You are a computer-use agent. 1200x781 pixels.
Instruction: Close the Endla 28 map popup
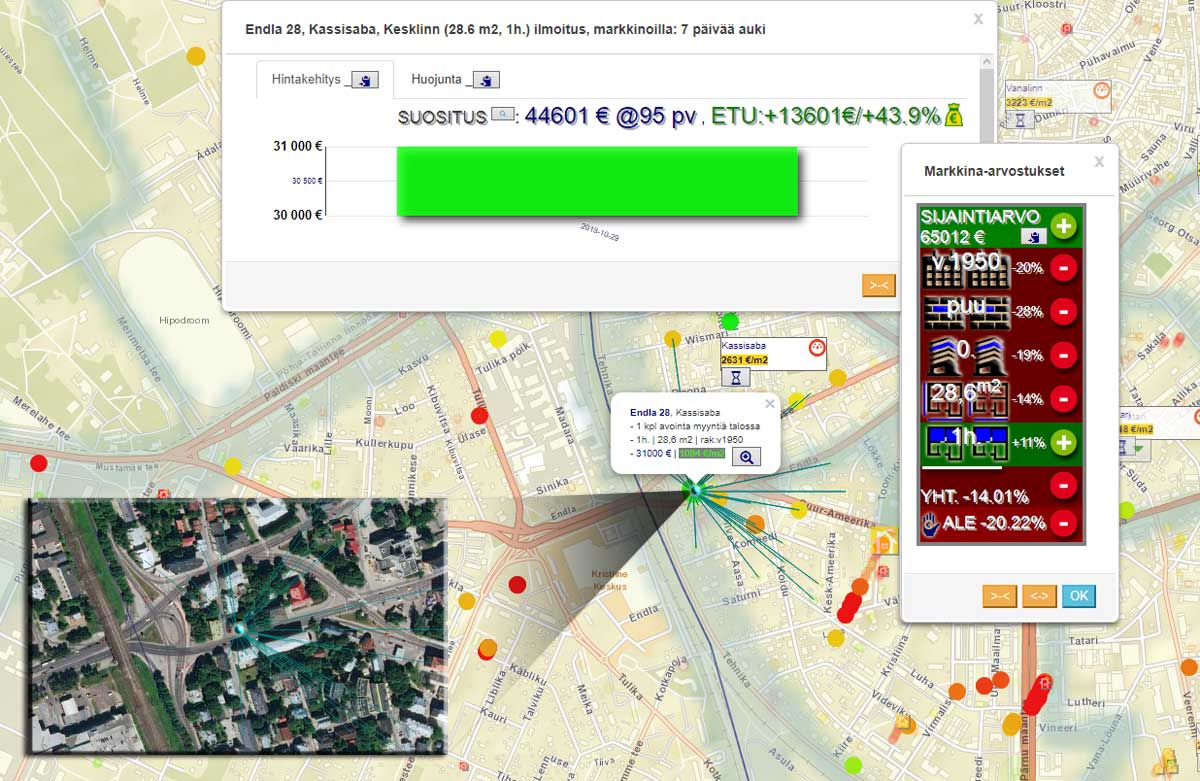click(x=769, y=404)
